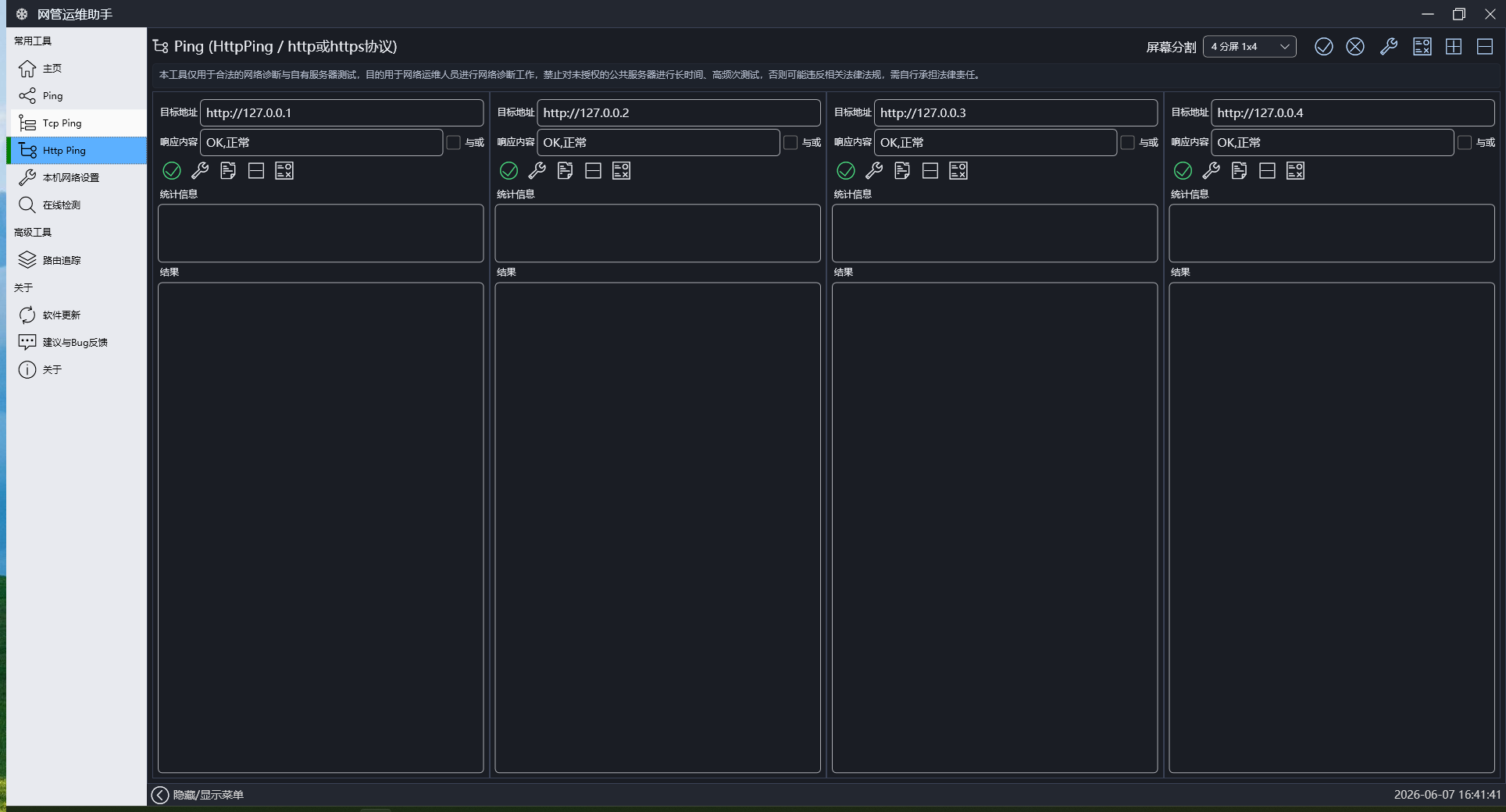Screen dimensions: 1506x812
Task: Start ping for the http://127.0.0.3 panel
Action: tap(846, 170)
